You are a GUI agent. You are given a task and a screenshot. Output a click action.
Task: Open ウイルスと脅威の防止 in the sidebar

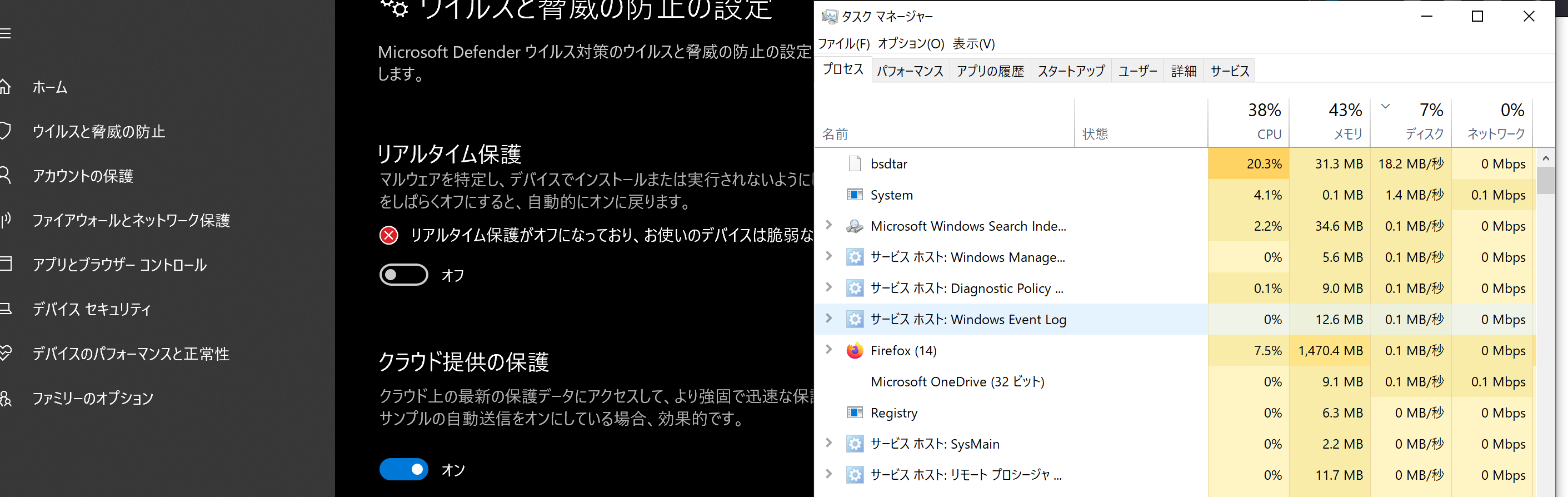pyautogui.click(x=98, y=132)
